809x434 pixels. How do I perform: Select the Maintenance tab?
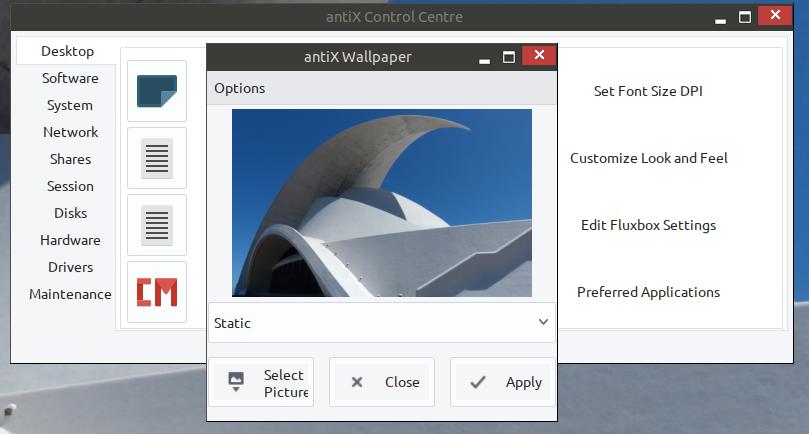pos(70,294)
